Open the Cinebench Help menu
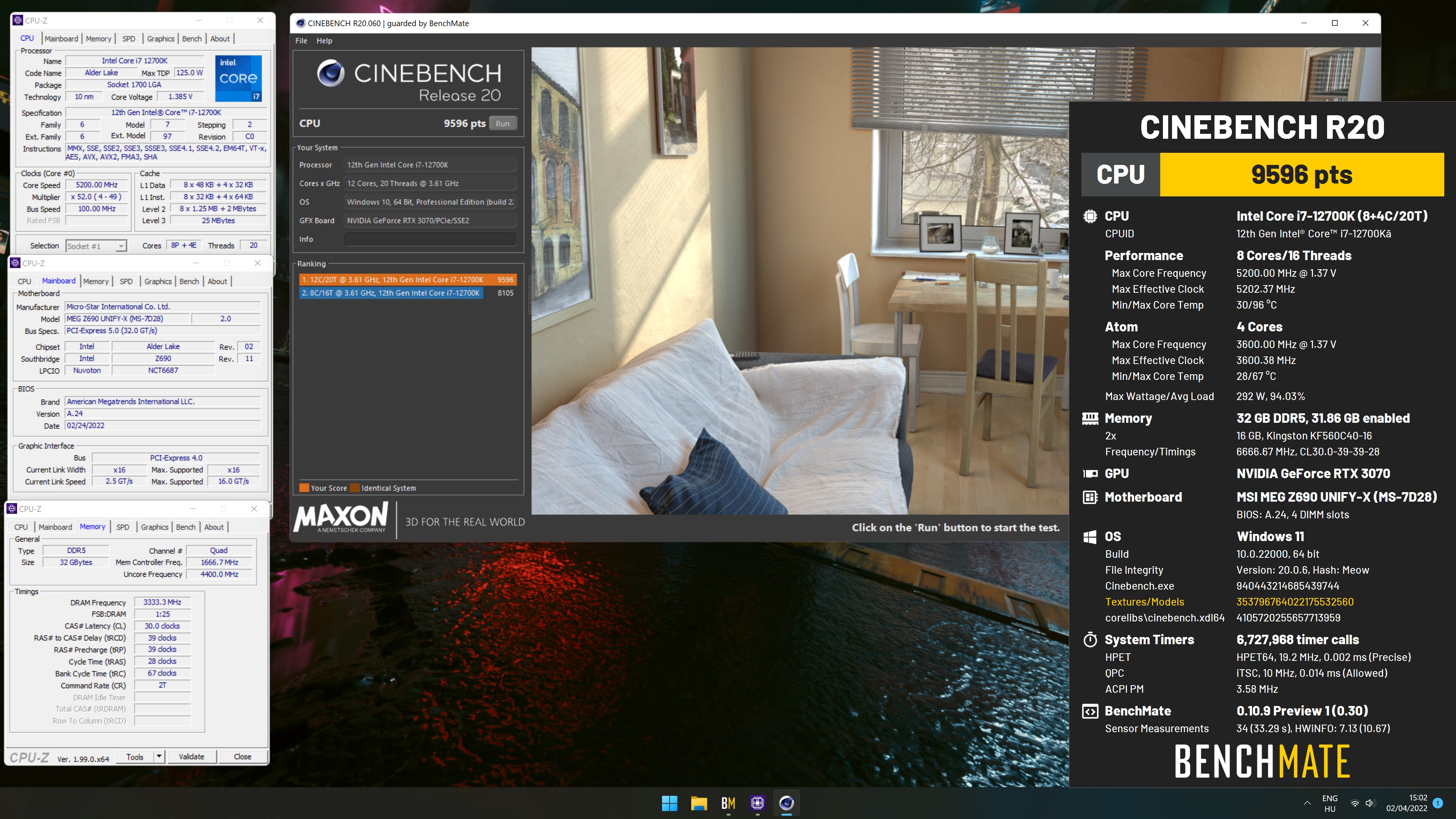 click(325, 41)
